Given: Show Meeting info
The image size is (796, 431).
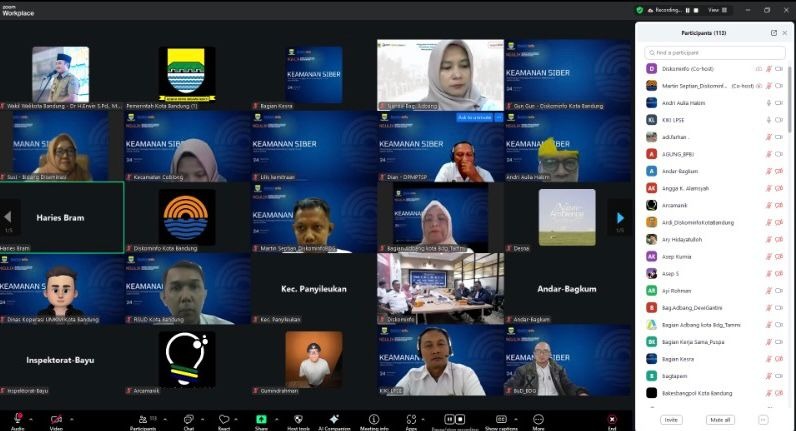Looking at the screenshot, I should (374, 421).
